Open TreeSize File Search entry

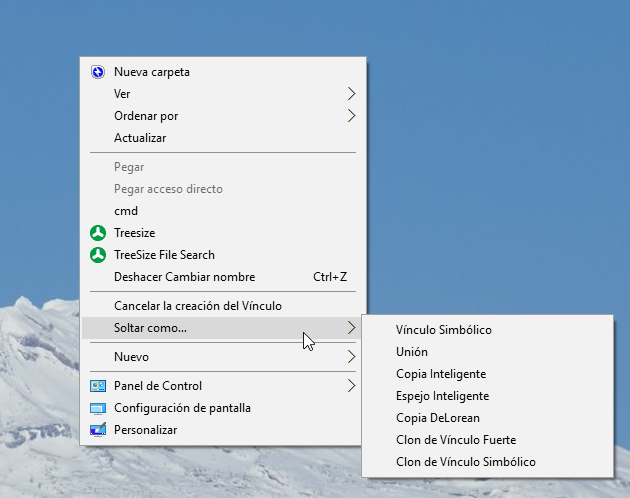tap(223, 255)
